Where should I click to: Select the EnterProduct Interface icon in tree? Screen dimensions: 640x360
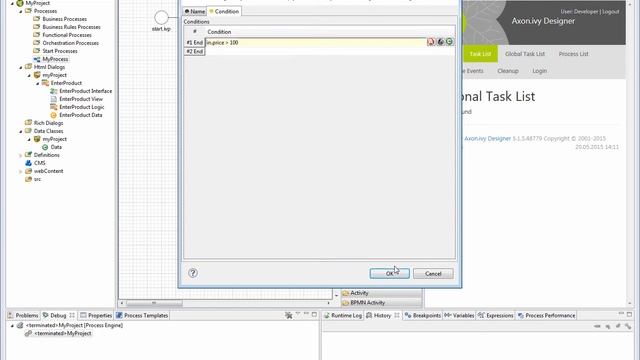tap(53, 91)
